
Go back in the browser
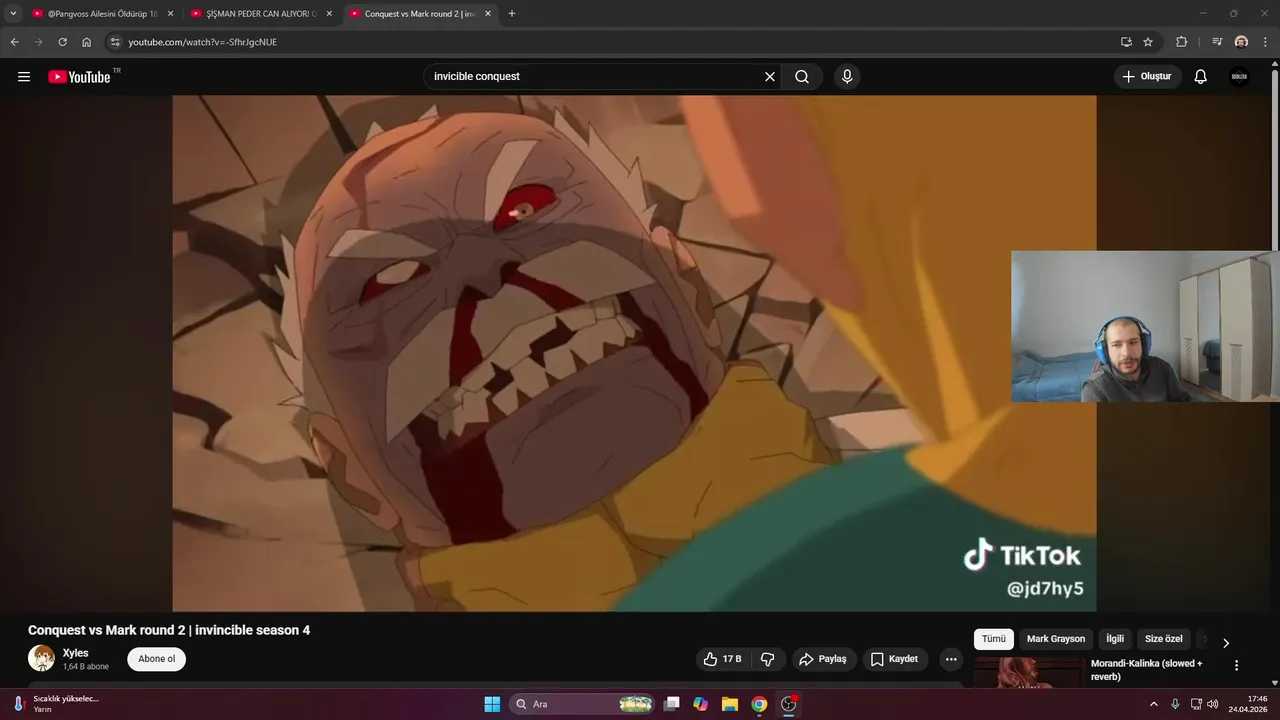(x=15, y=42)
